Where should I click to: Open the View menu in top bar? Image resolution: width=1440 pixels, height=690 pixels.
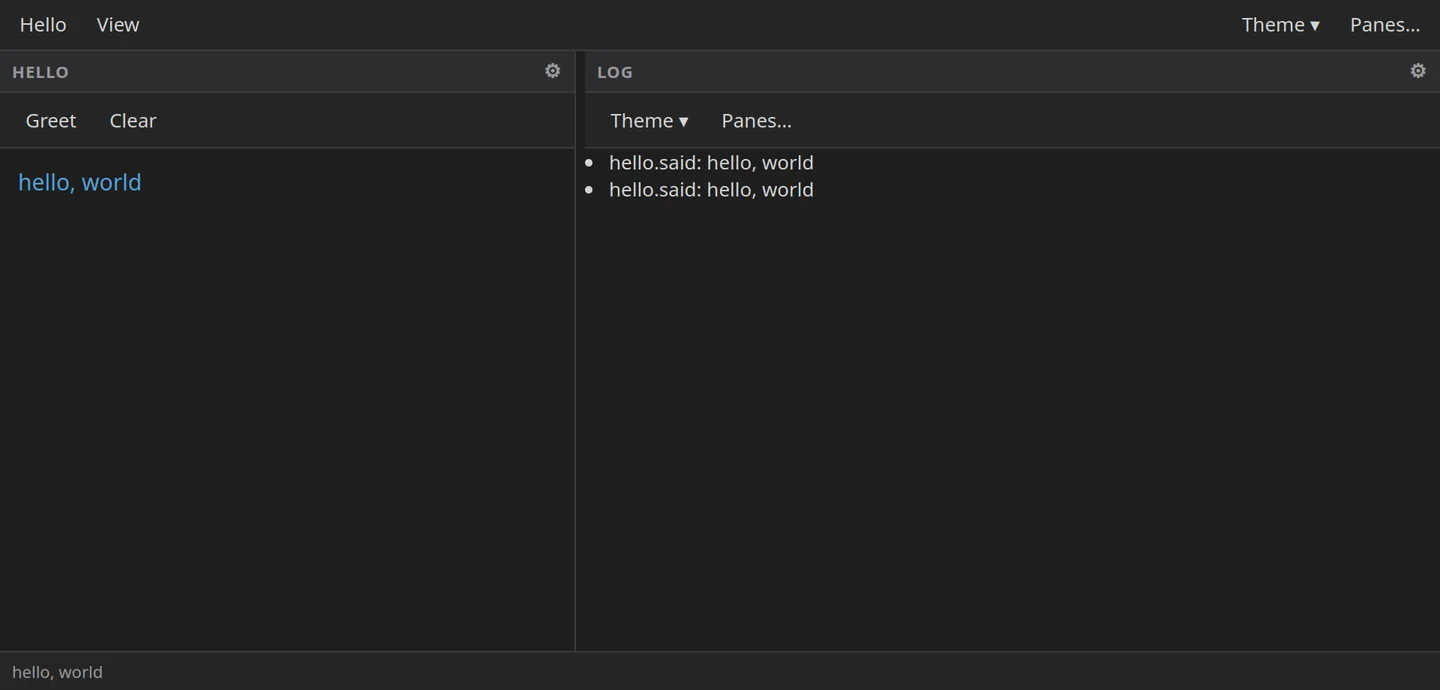click(118, 25)
